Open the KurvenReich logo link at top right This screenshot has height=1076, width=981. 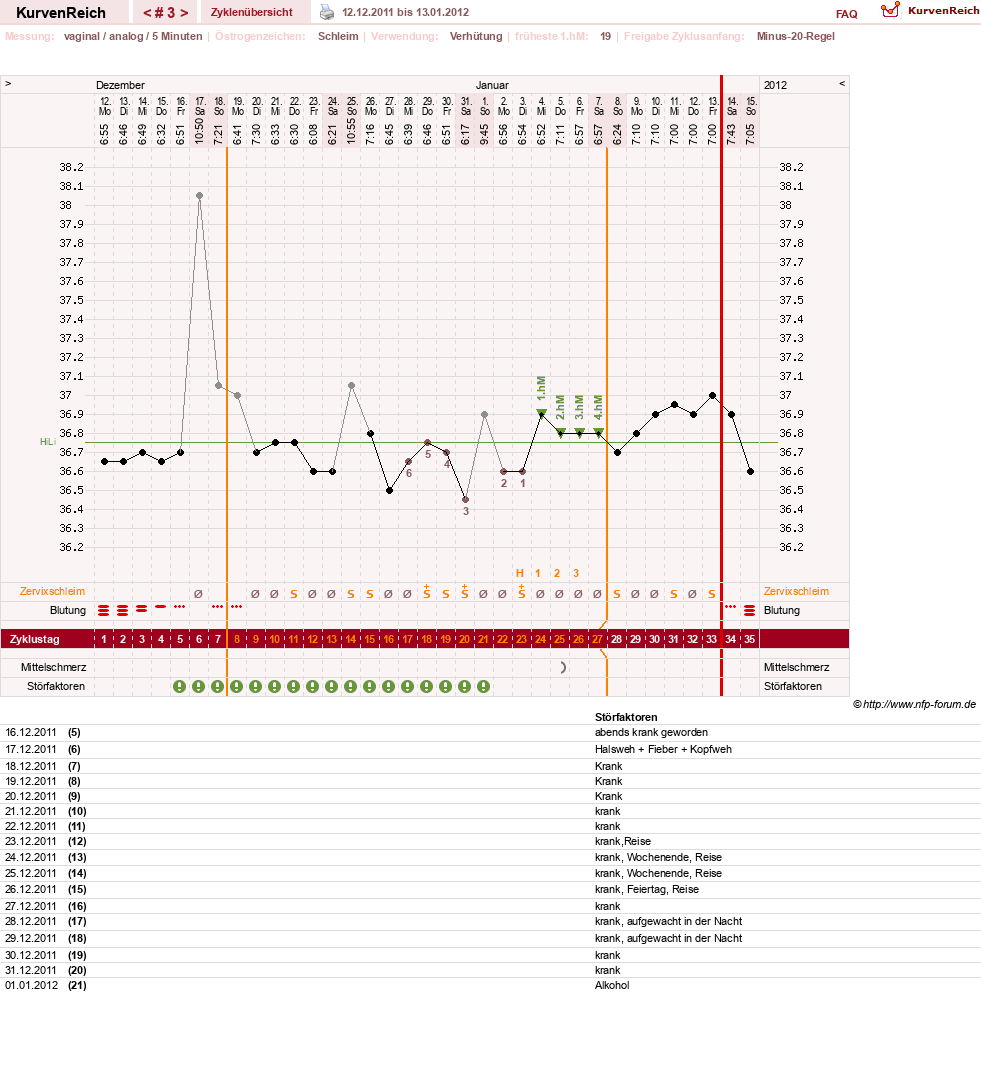coord(930,10)
